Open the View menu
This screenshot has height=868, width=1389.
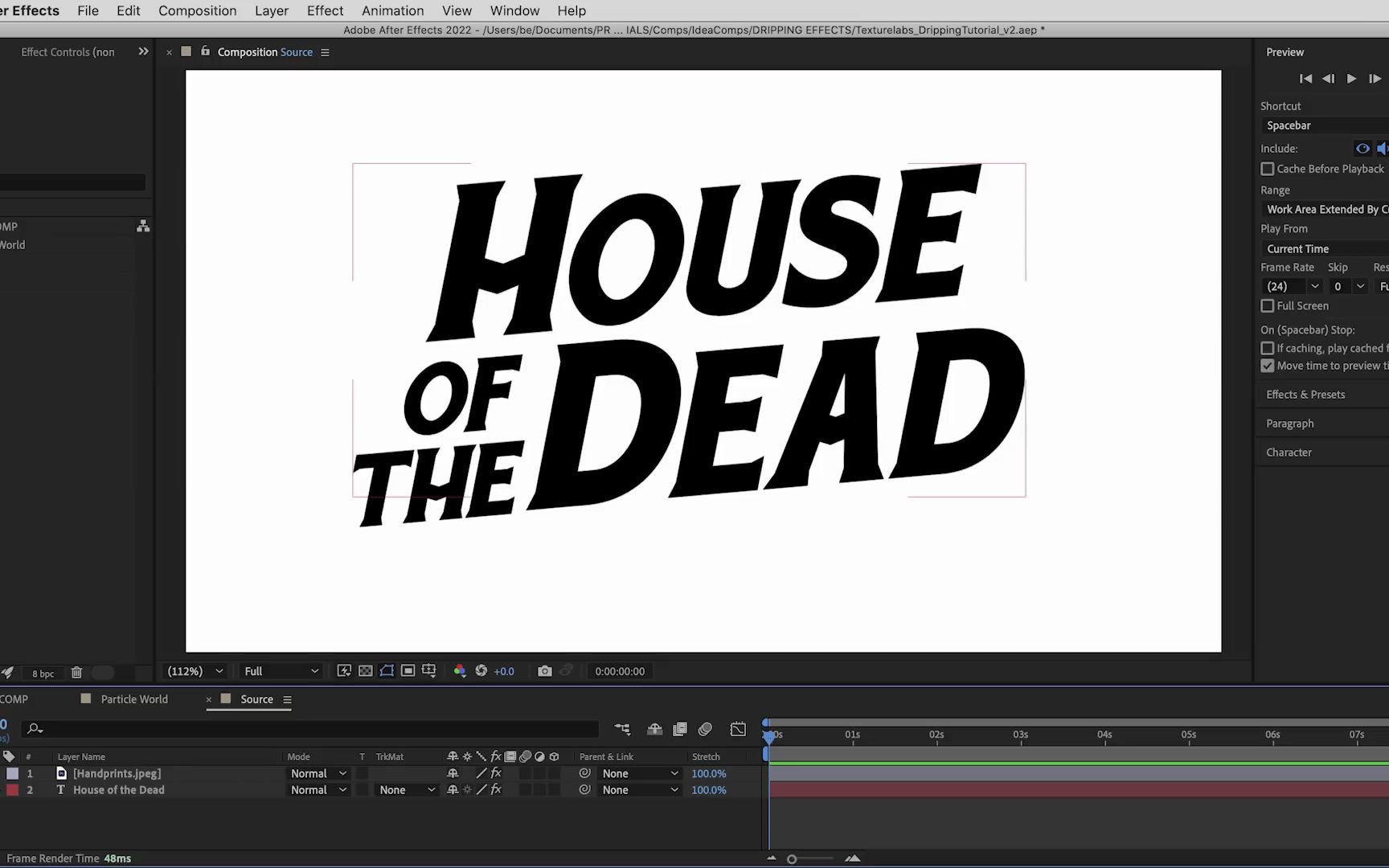click(x=457, y=10)
